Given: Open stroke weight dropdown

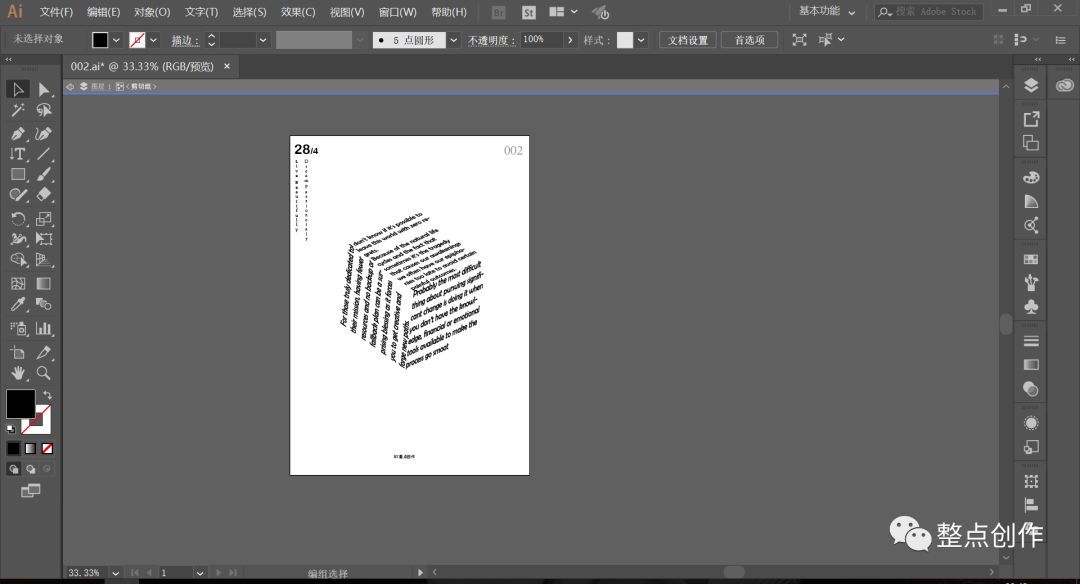Looking at the screenshot, I should click(263, 40).
